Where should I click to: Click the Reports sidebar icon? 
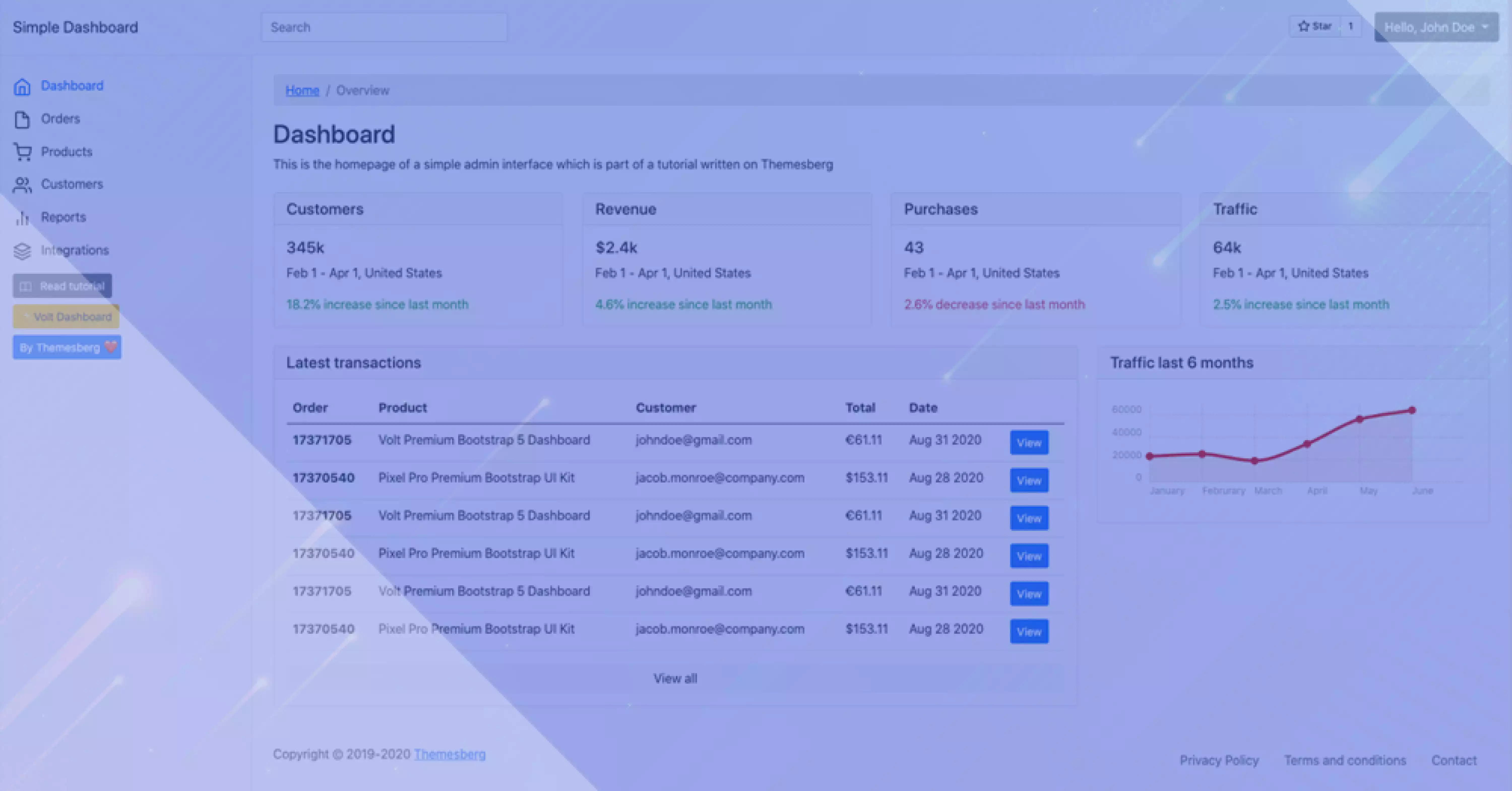pos(22,217)
